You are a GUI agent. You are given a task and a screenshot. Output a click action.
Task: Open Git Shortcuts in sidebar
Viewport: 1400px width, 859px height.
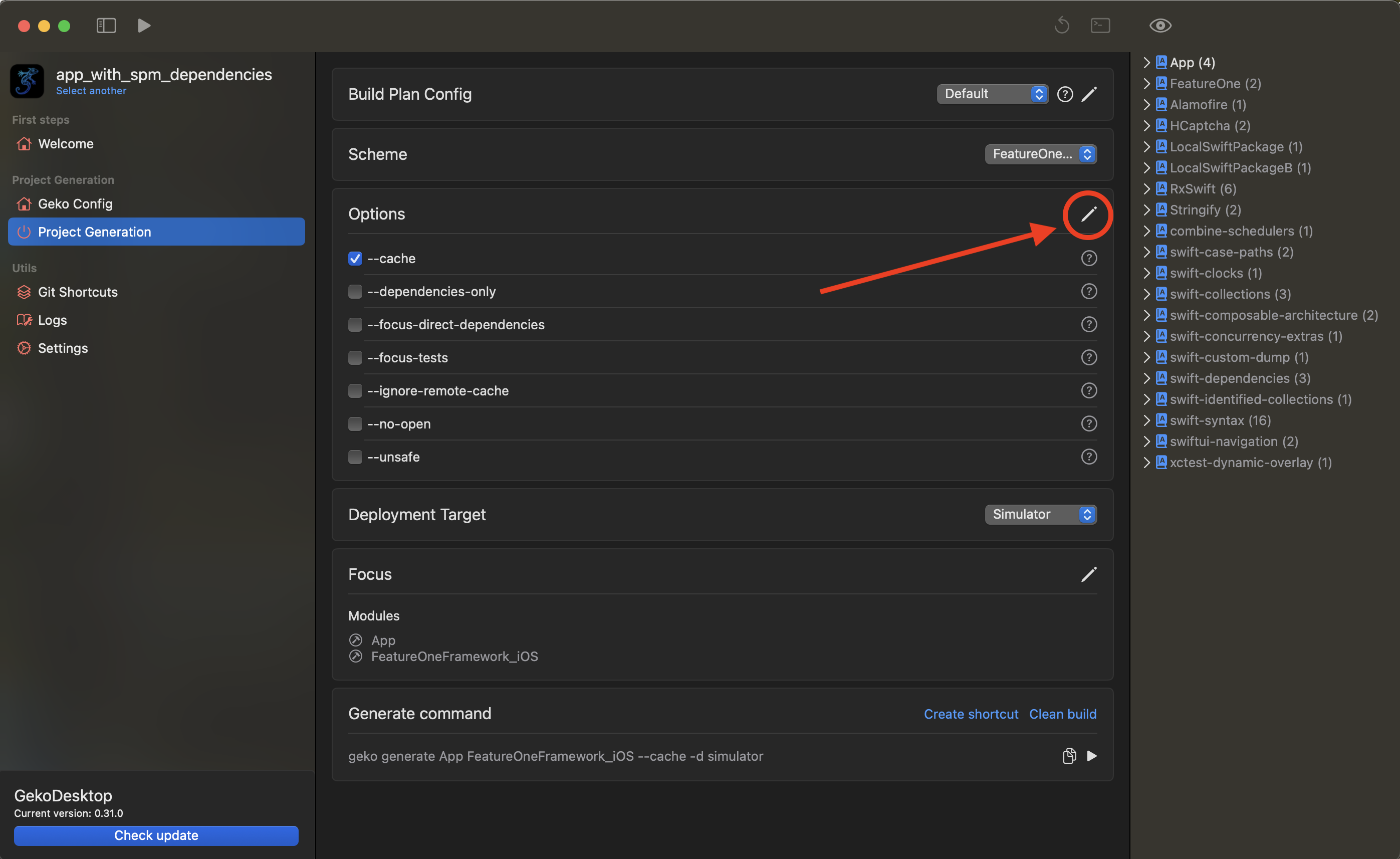point(77,292)
